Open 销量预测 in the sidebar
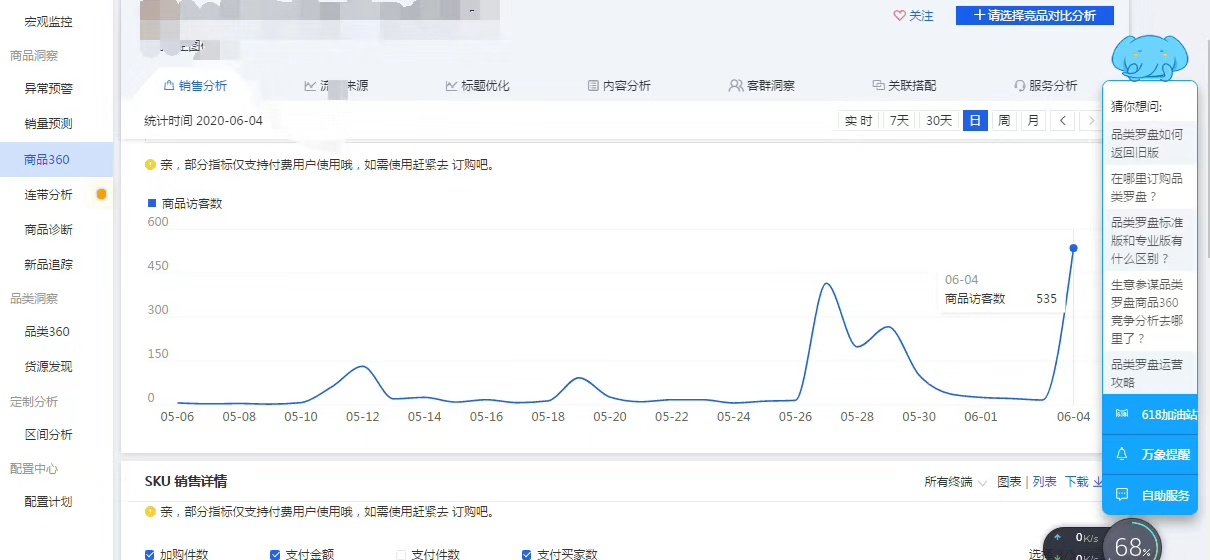The height and width of the screenshot is (560, 1210). pos(49,124)
